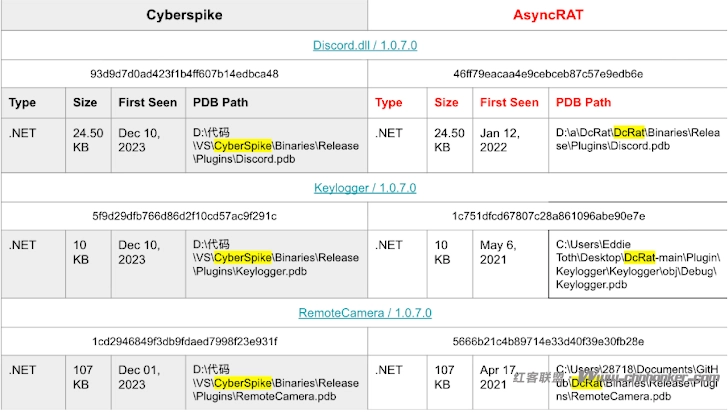Click the black Size header under Cyberspike
The height and width of the screenshot is (412, 728).
[85, 102]
